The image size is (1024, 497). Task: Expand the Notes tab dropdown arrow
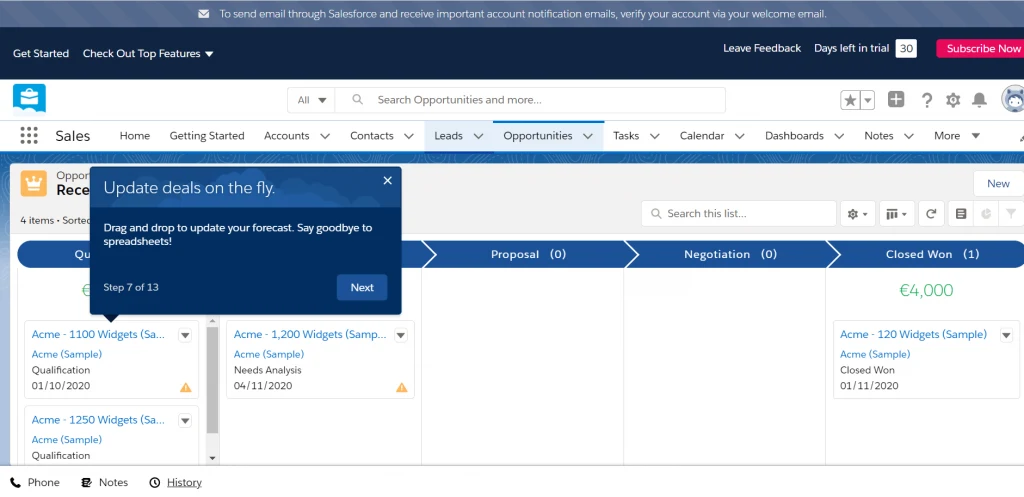[x=908, y=136]
